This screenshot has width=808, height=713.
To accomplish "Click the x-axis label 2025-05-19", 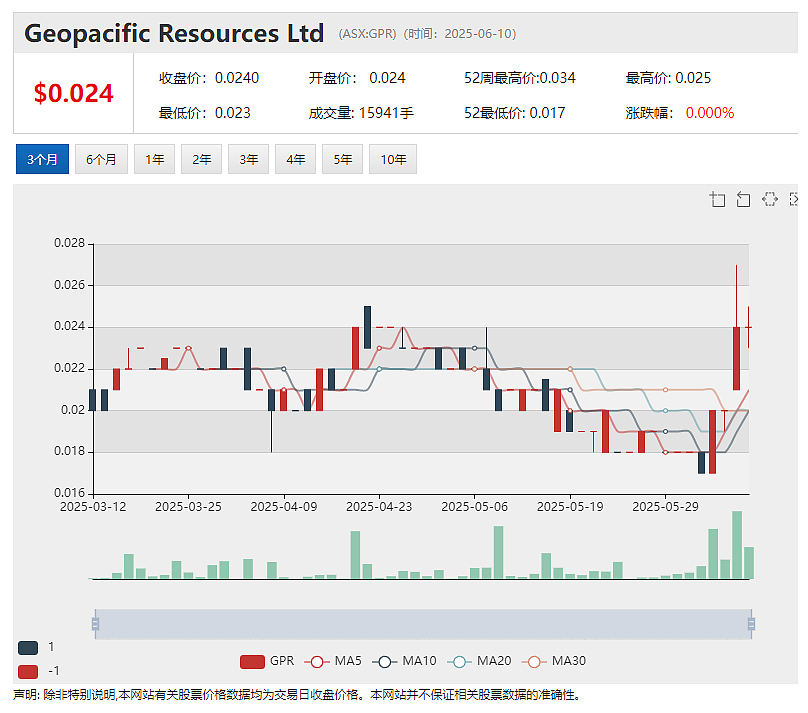I will (x=570, y=507).
